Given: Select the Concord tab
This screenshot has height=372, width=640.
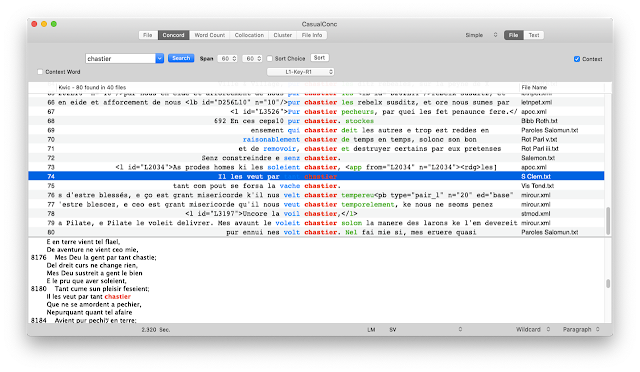Looking at the screenshot, I should [173, 35].
